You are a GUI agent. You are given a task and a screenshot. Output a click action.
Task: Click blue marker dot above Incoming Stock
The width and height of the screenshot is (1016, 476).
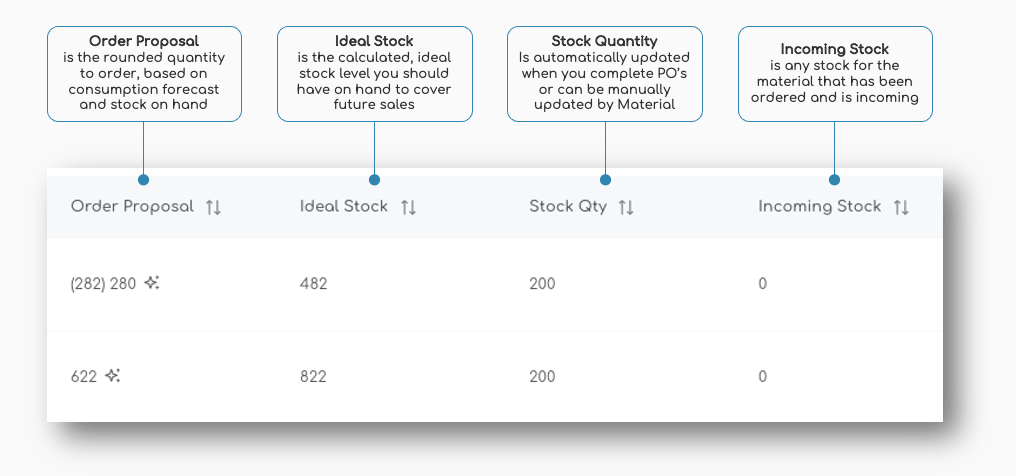(x=835, y=180)
